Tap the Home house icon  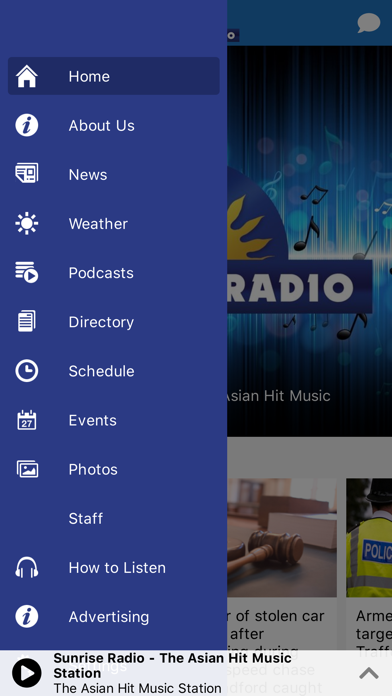click(27, 76)
